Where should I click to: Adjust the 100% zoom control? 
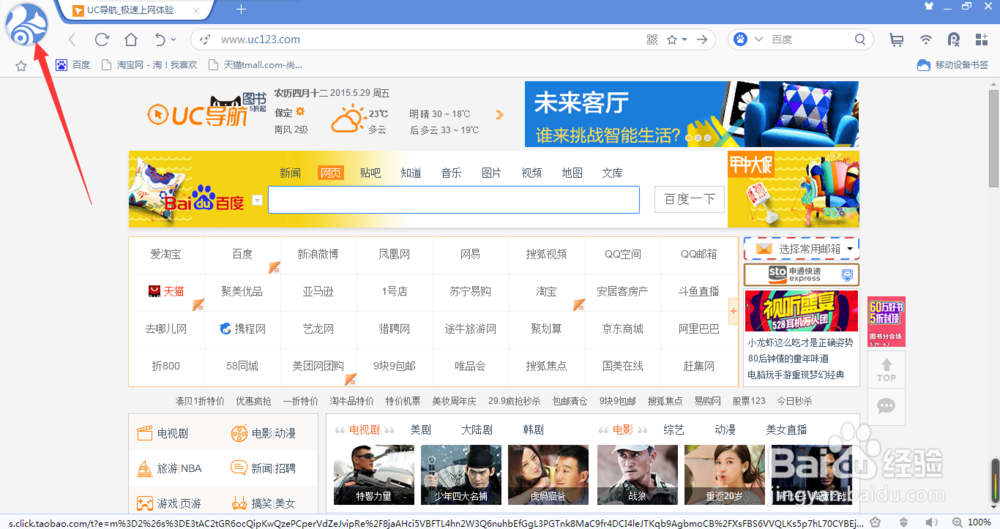pyautogui.click(x=972, y=522)
